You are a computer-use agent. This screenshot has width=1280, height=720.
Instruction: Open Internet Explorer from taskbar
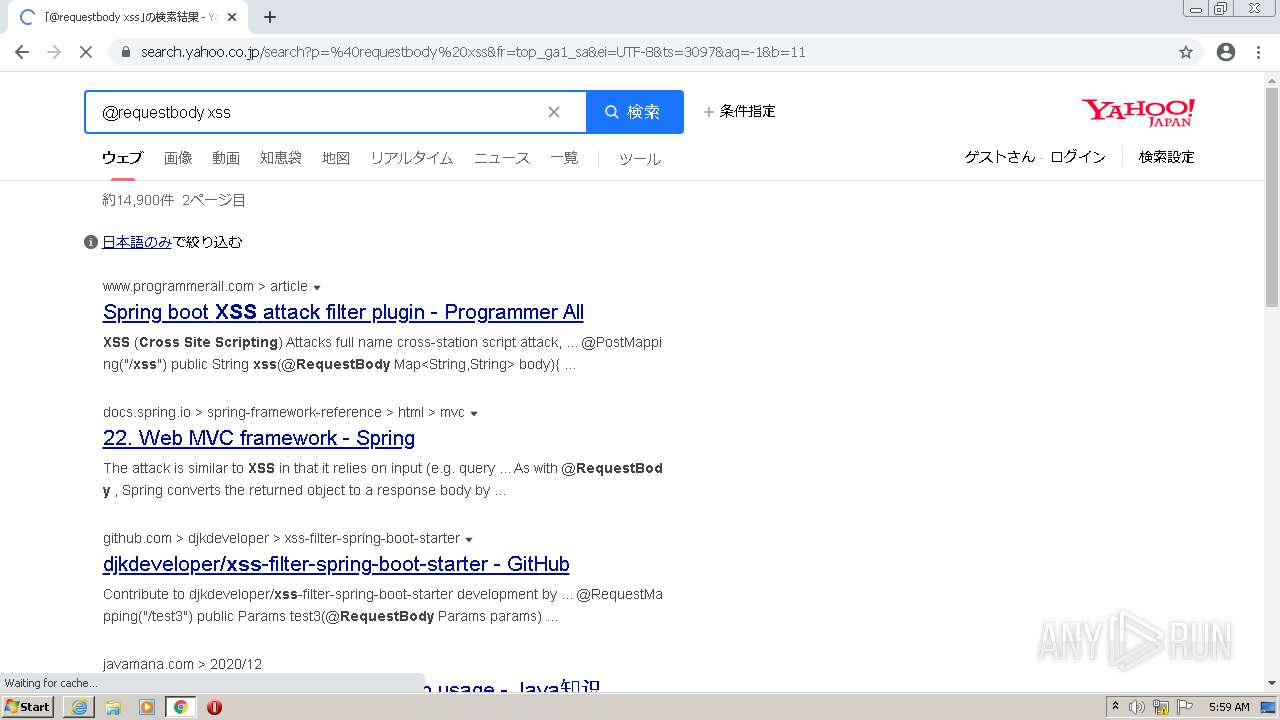point(79,707)
